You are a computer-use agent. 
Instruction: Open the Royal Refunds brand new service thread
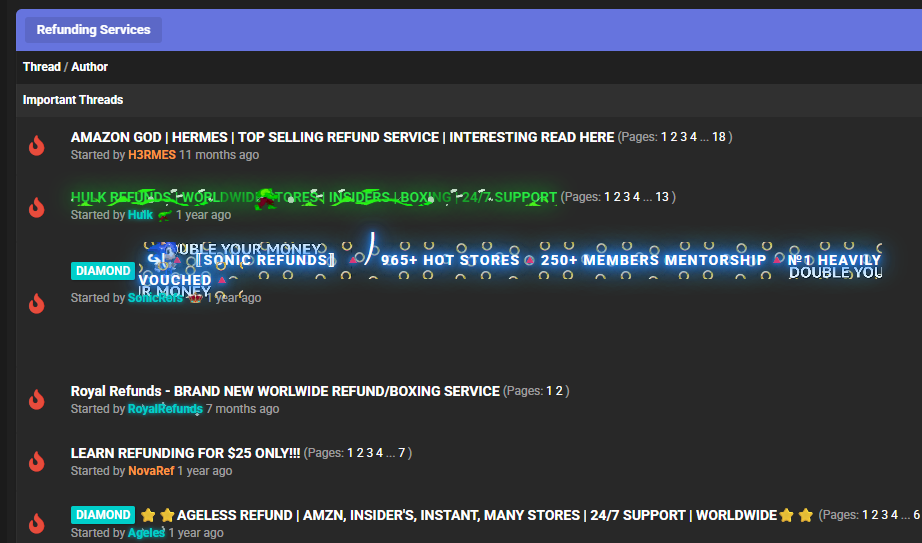285,391
